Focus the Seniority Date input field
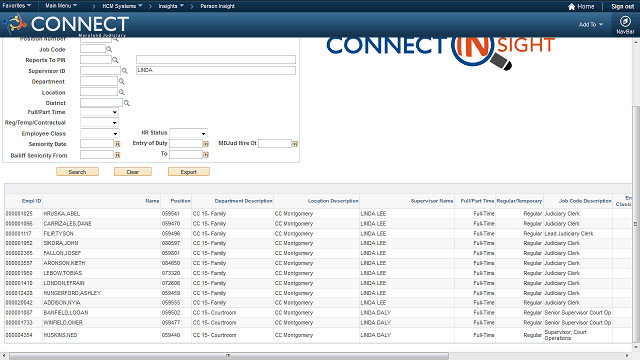Viewport: 640px width, 360px height. (x=97, y=144)
